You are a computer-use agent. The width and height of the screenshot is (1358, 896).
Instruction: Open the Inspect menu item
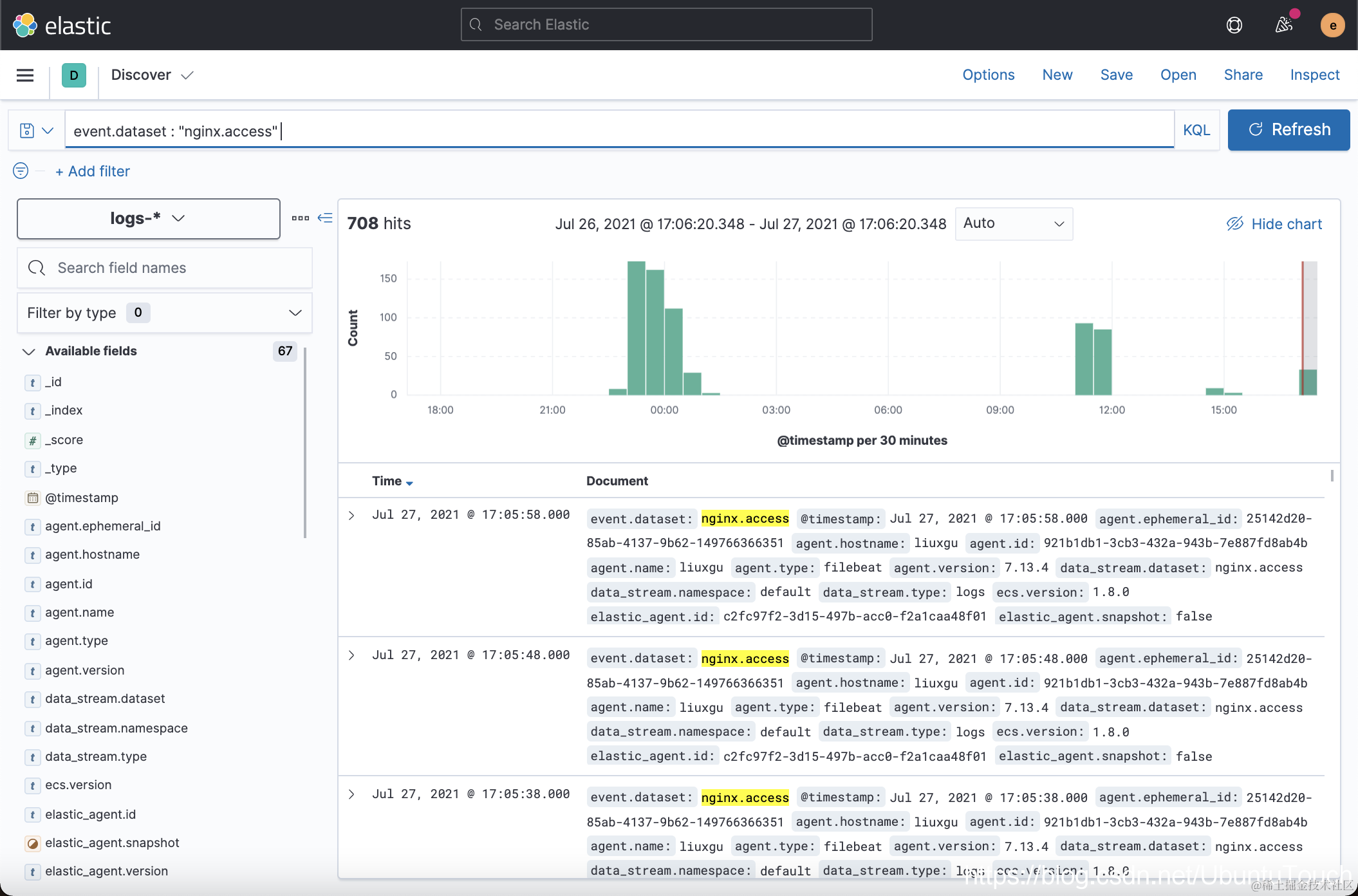tap(1314, 75)
